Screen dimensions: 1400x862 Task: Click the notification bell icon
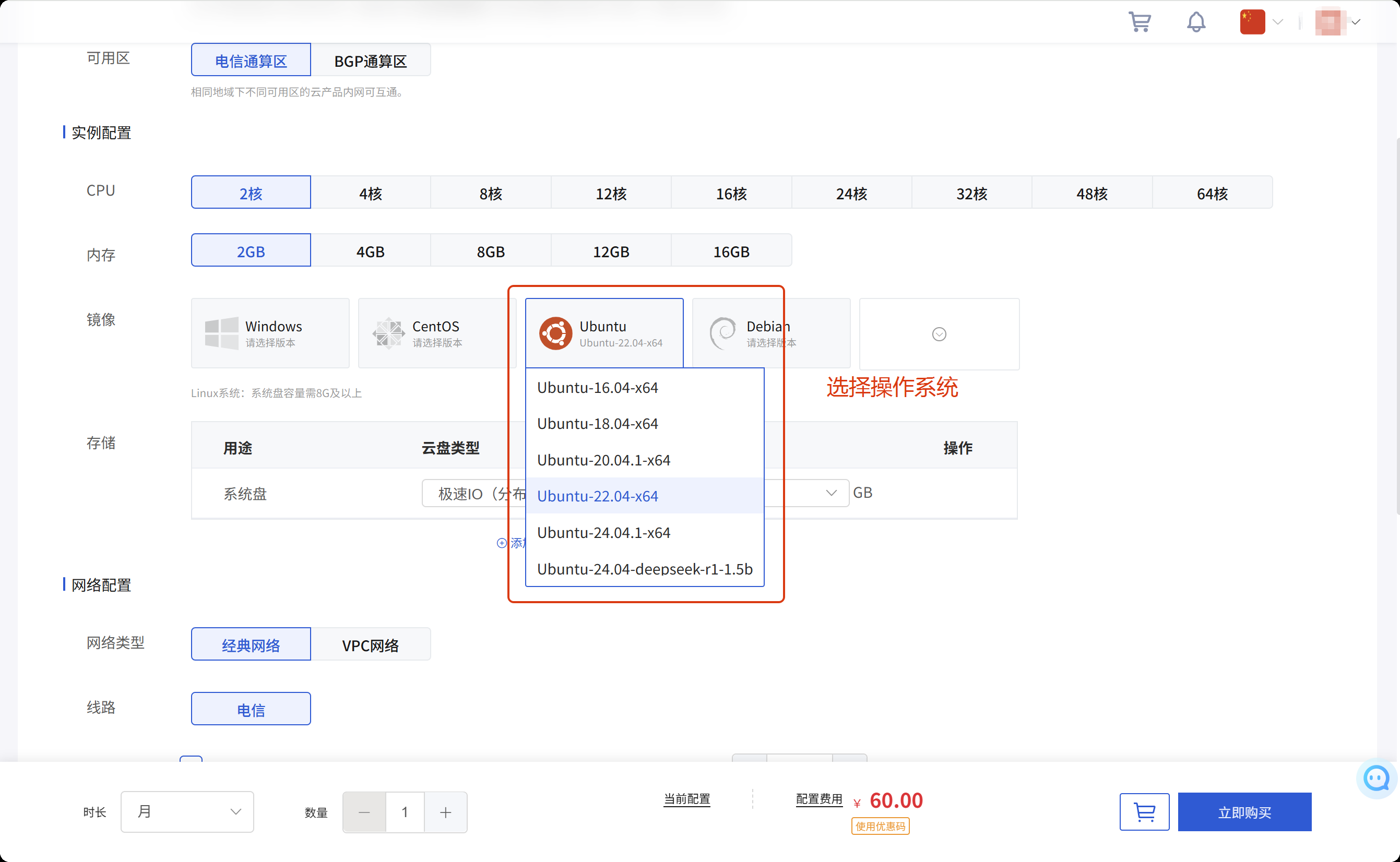coord(1196,22)
